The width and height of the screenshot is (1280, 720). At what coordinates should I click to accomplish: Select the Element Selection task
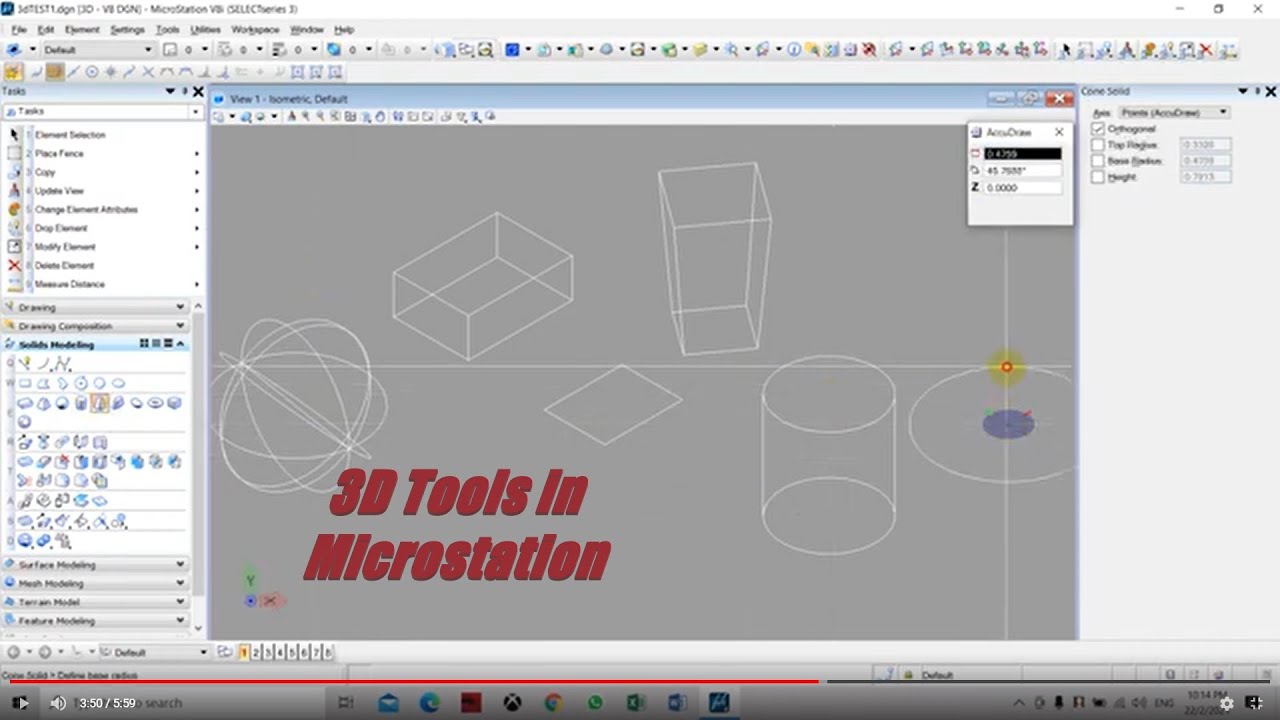coord(70,135)
